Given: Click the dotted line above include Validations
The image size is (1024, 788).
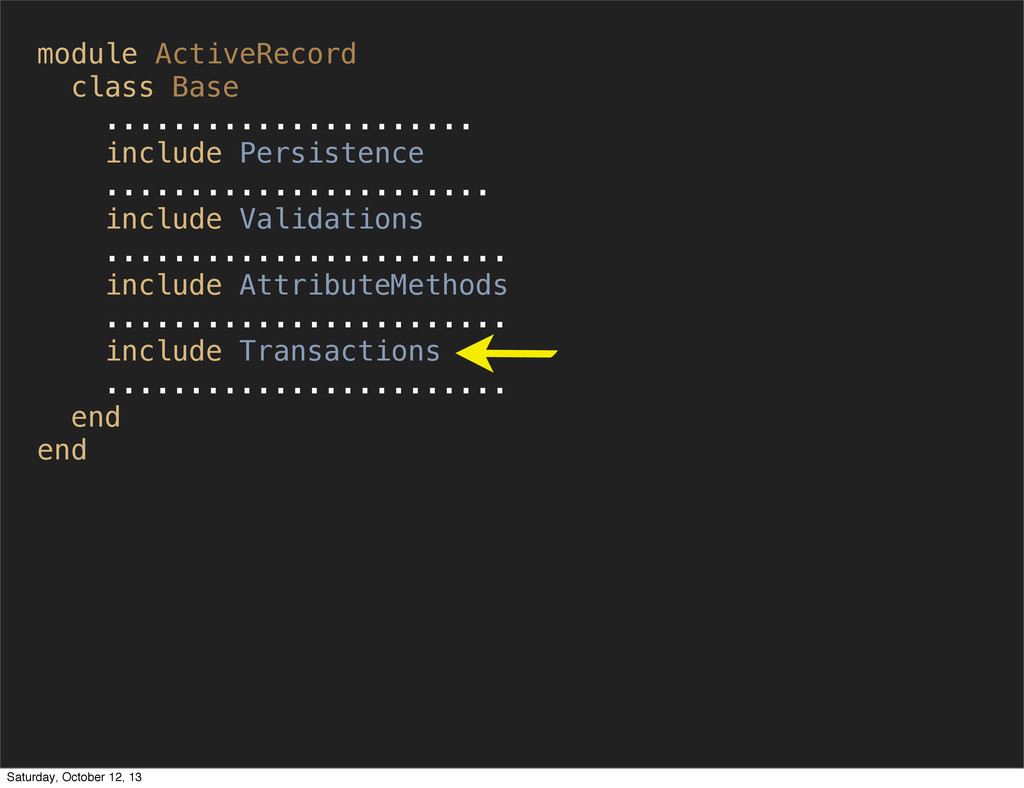Looking at the screenshot, I should (297, 192).
